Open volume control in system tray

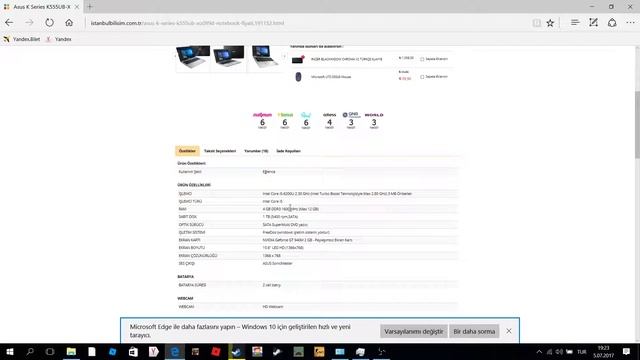(559, 352)
